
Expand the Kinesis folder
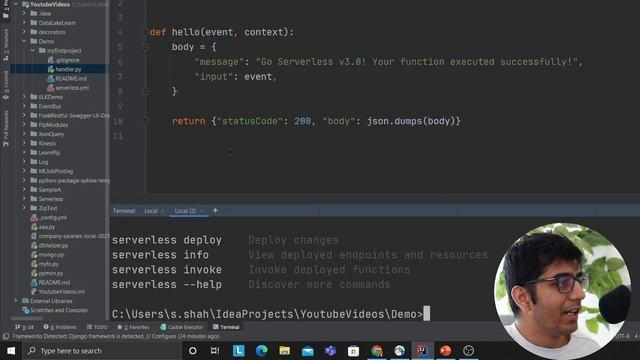pyautogui.click(x=24, y=143)
